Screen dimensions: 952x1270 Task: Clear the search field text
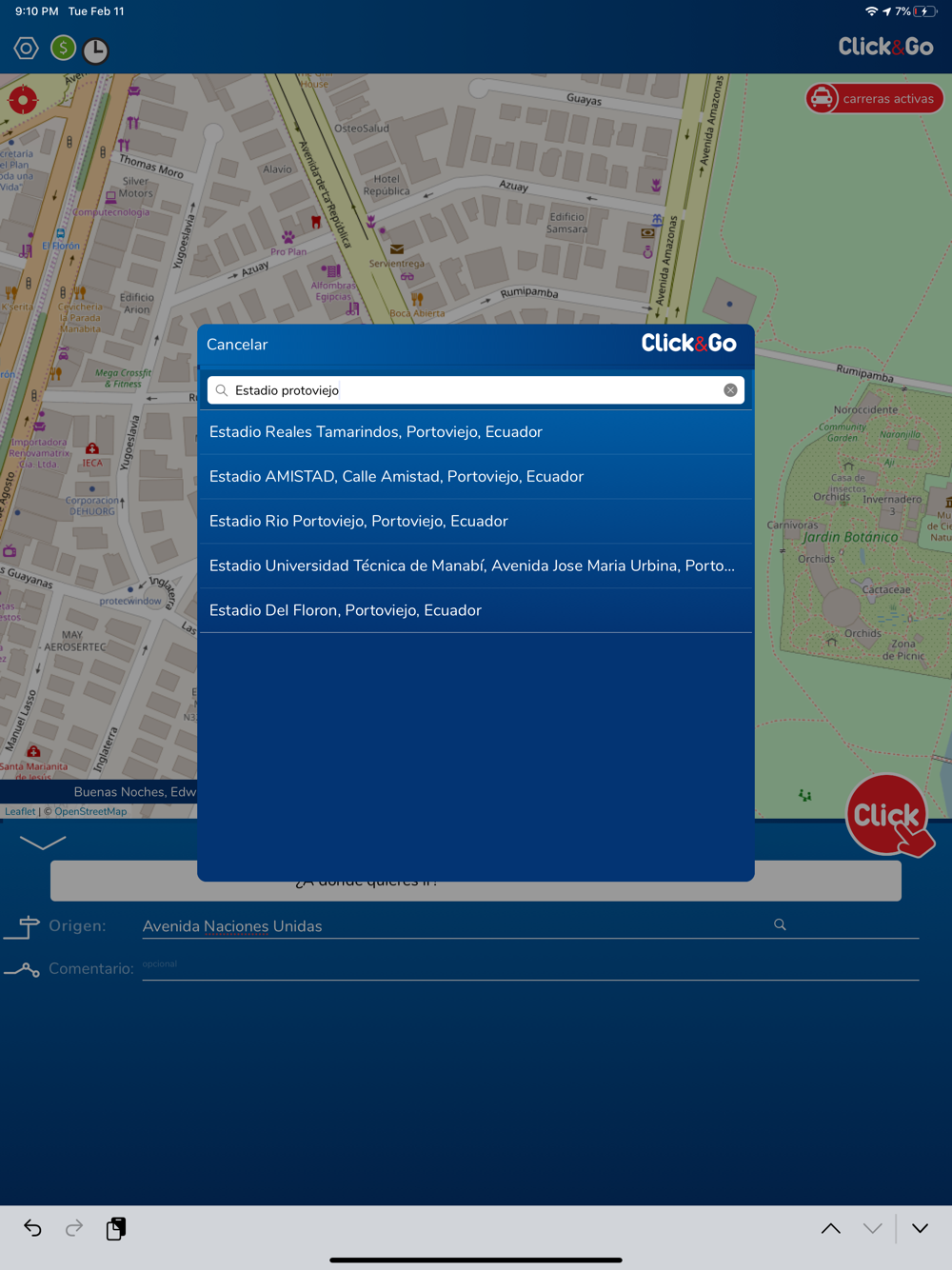pyautogui.click(x=730, y=390)
